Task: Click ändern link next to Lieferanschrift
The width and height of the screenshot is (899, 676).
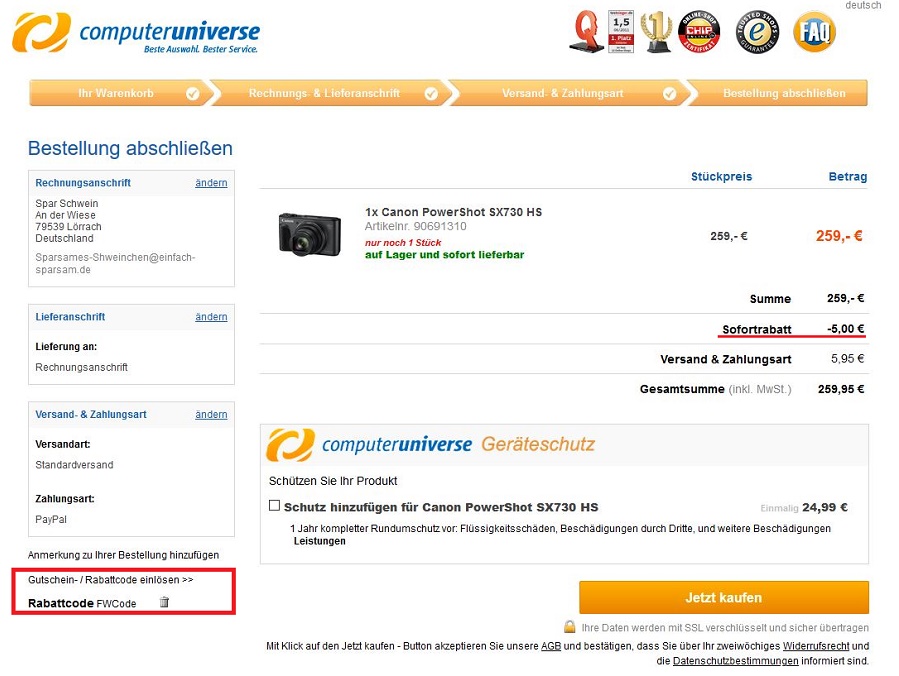Action: click(211, 316)
